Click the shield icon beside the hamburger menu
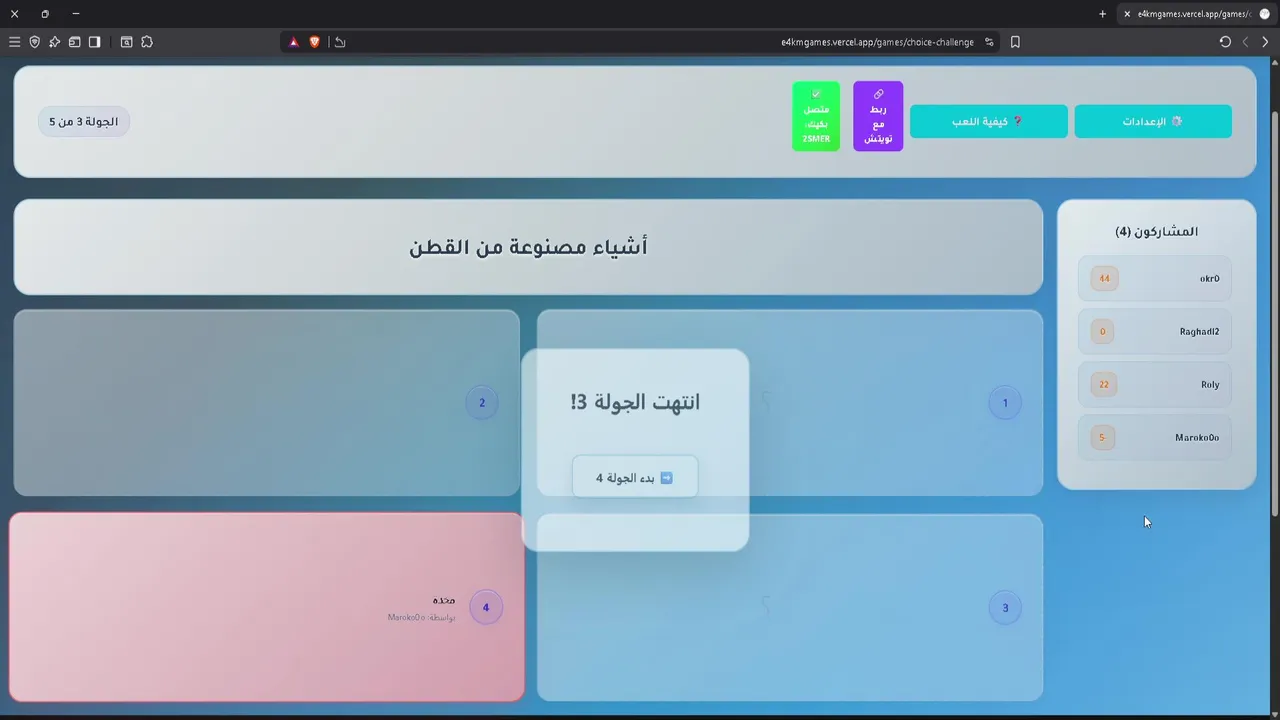Viewport: 1280px width, 720px height. point(34,42)
